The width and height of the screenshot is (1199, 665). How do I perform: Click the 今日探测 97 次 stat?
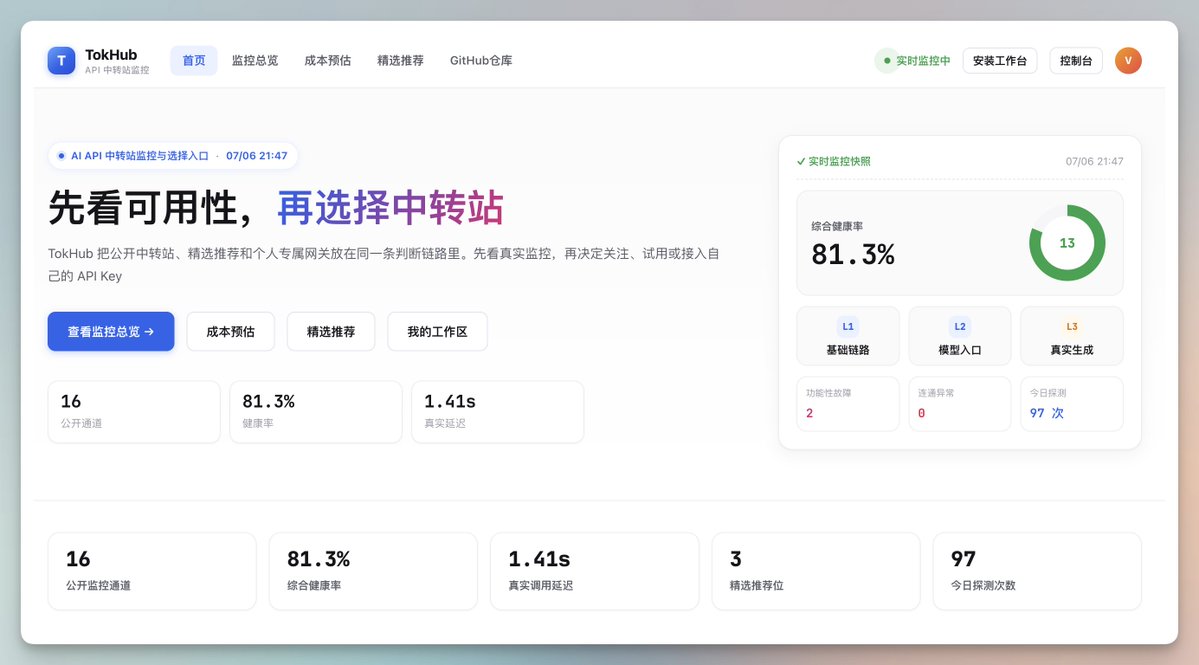1072,404
